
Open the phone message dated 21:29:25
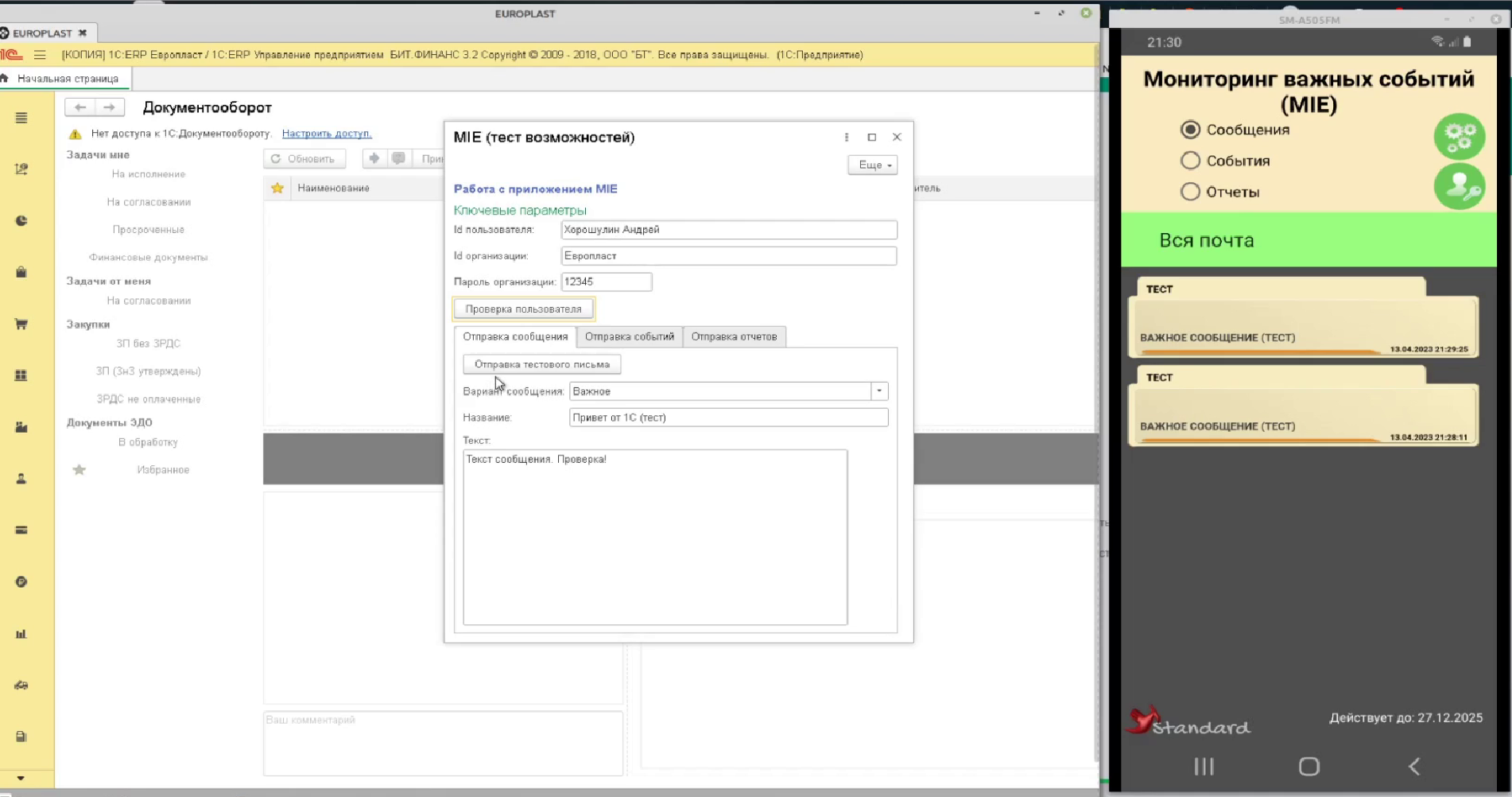click(x=1304, y=318)
